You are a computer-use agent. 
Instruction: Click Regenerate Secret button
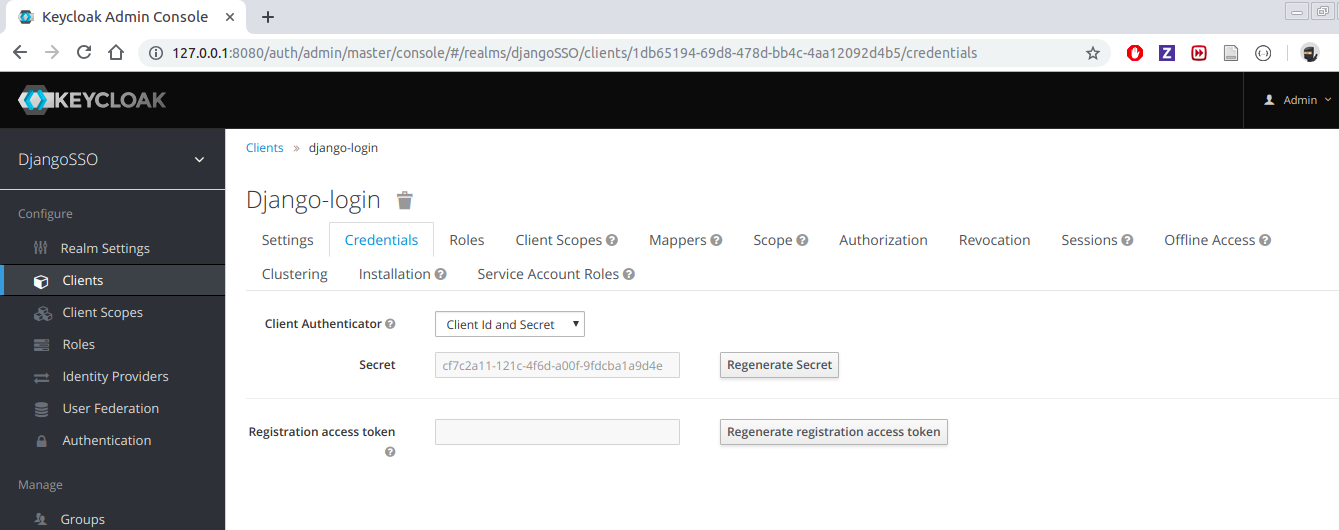[780, 365]
